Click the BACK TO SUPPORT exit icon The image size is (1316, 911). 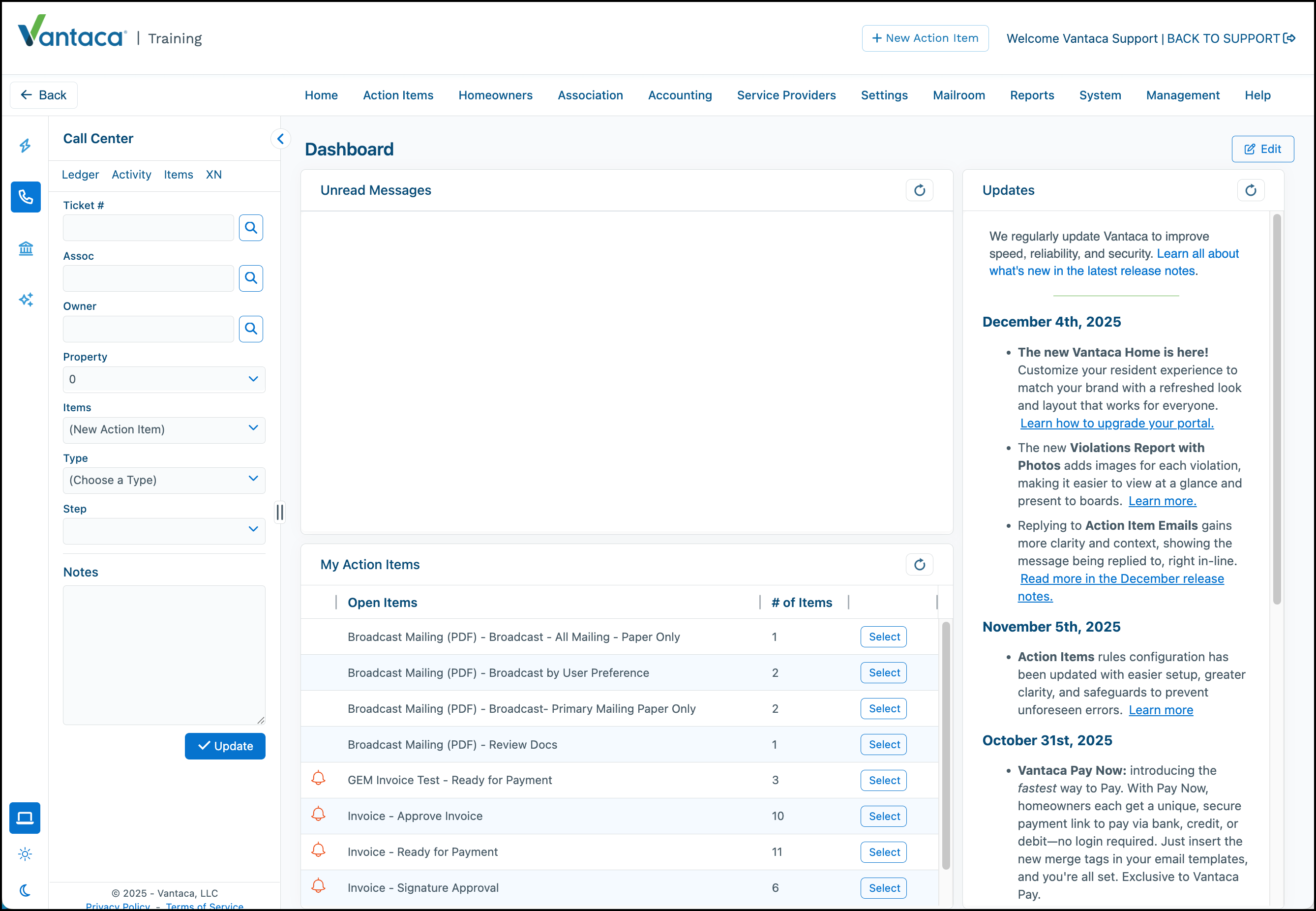point(1289,38)
